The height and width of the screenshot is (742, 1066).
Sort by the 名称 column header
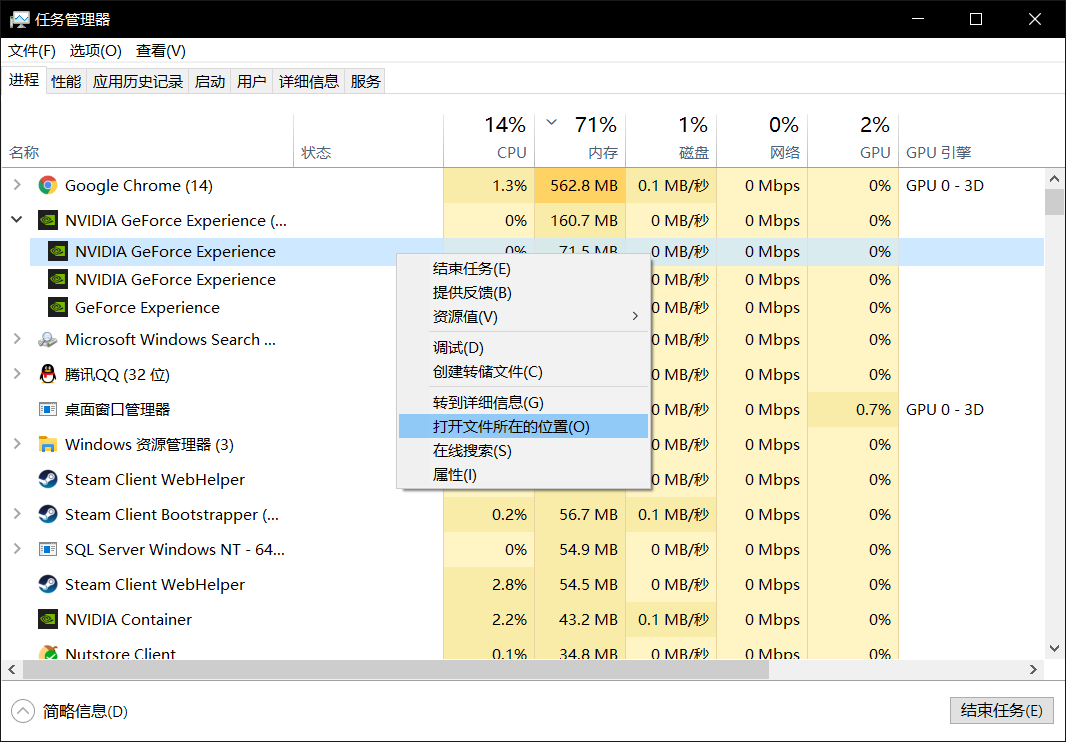148,140
